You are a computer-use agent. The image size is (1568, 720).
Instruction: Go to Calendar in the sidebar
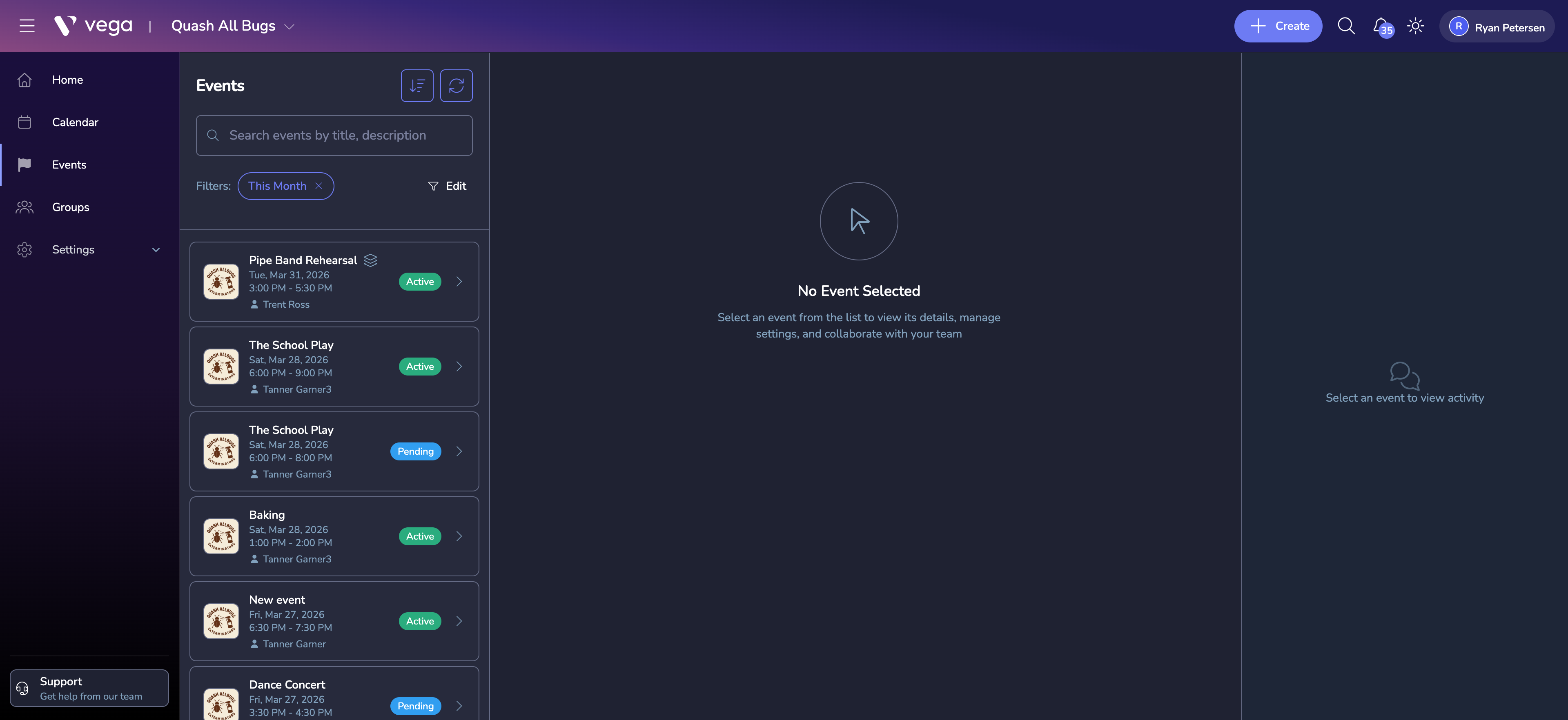[x=75, y=122]
